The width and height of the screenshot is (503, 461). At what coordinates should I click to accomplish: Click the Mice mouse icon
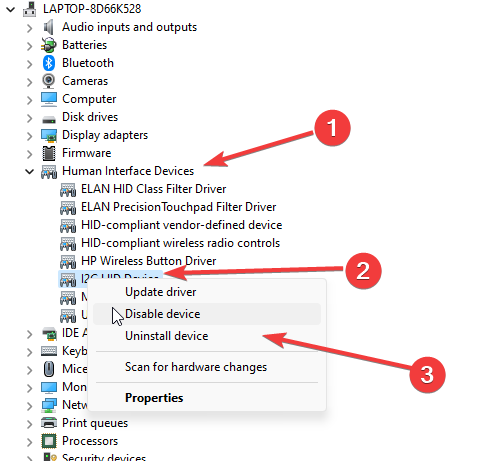49,369
